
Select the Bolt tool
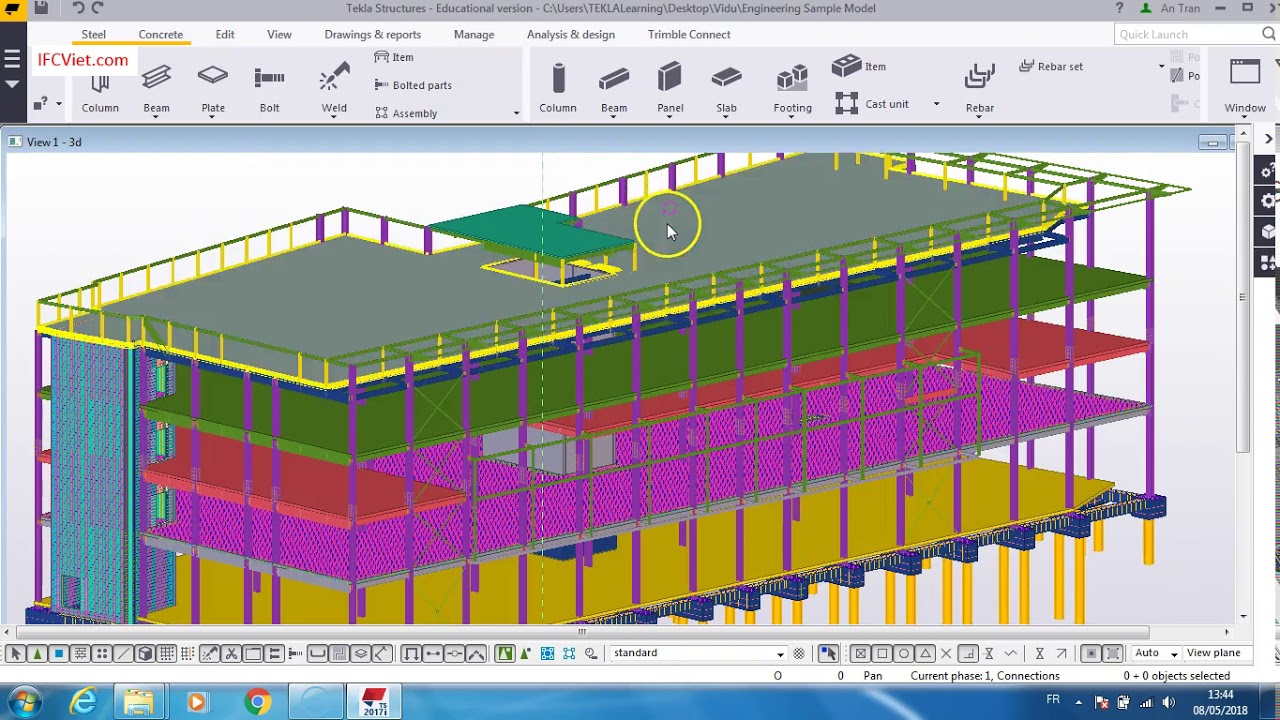coord(269,88)
